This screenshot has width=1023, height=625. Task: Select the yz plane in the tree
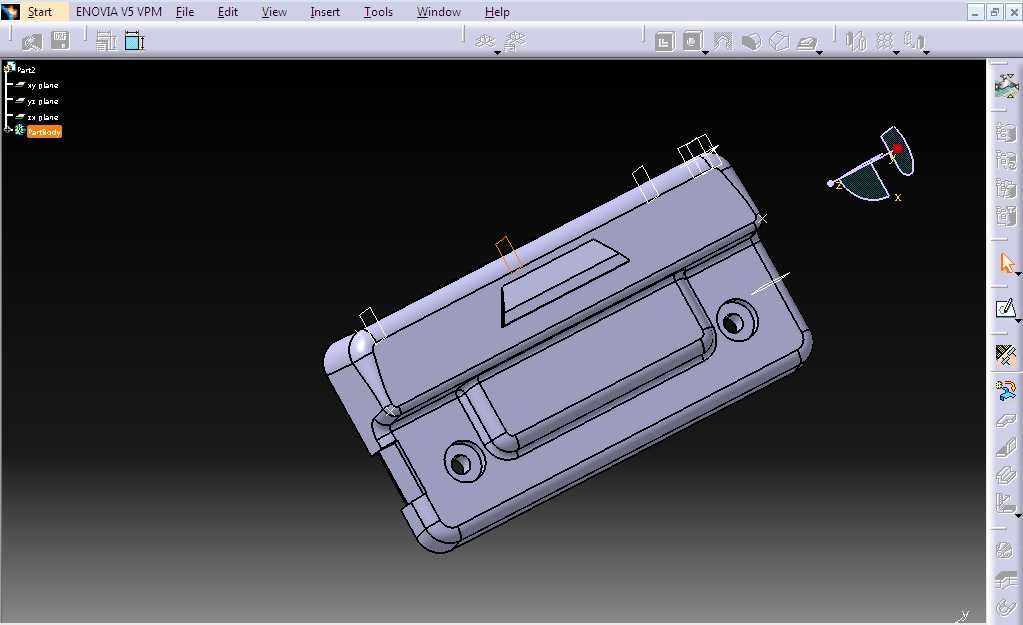42,101
